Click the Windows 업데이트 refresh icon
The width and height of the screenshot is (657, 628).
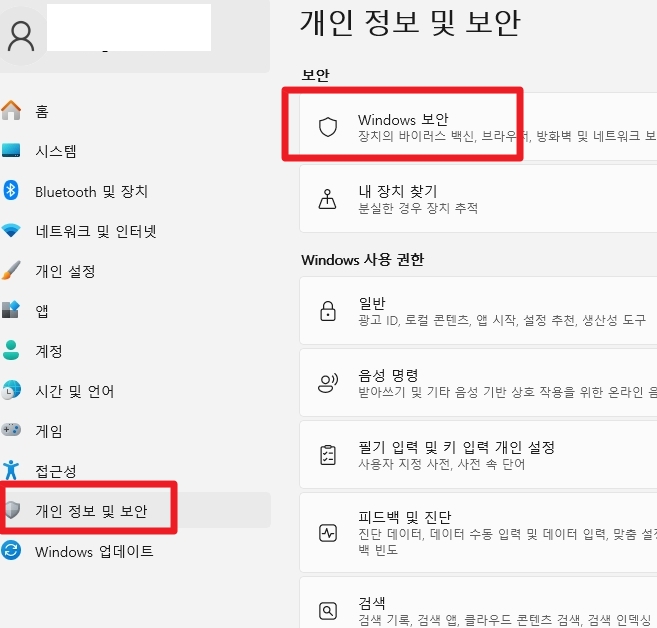12,551
